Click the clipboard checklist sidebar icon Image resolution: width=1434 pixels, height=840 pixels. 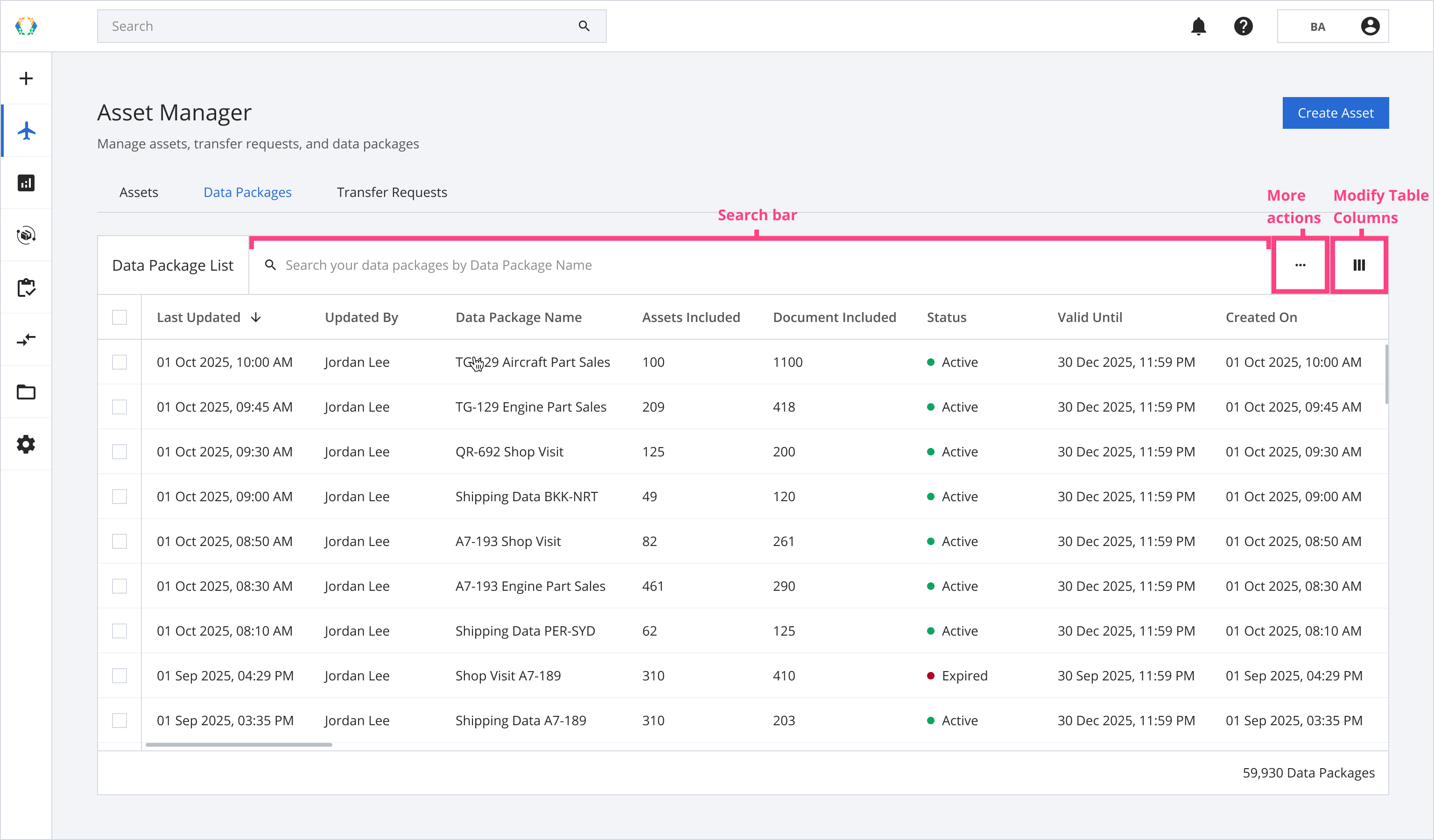click(26, 288)
